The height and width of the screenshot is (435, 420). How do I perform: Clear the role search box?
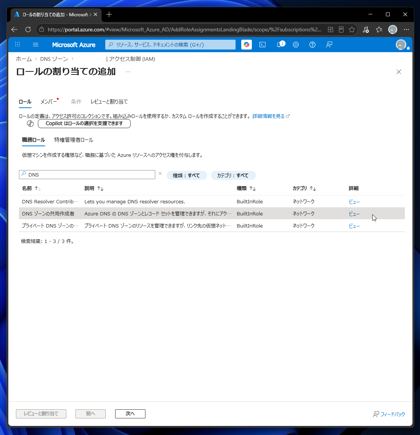click(160, 174)
